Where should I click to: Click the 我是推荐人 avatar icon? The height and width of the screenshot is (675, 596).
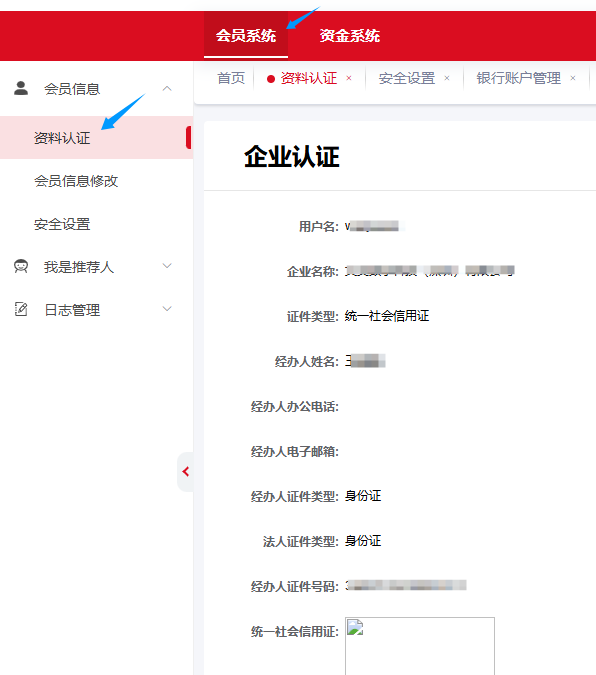(21, 266)
